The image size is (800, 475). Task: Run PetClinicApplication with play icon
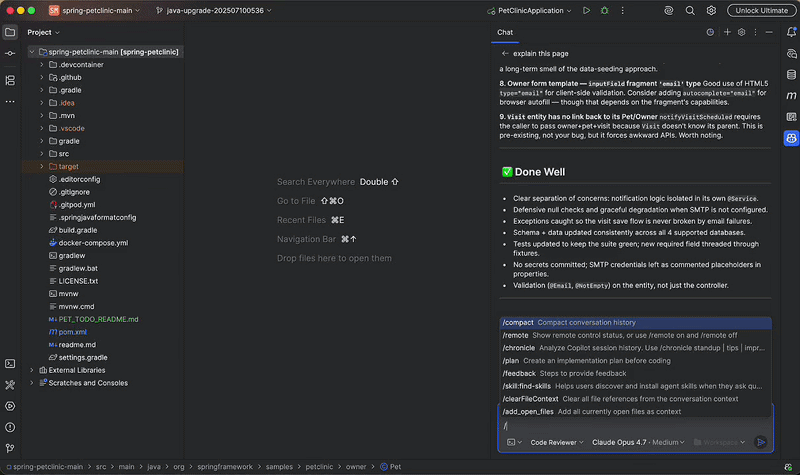tap(586, 10)
